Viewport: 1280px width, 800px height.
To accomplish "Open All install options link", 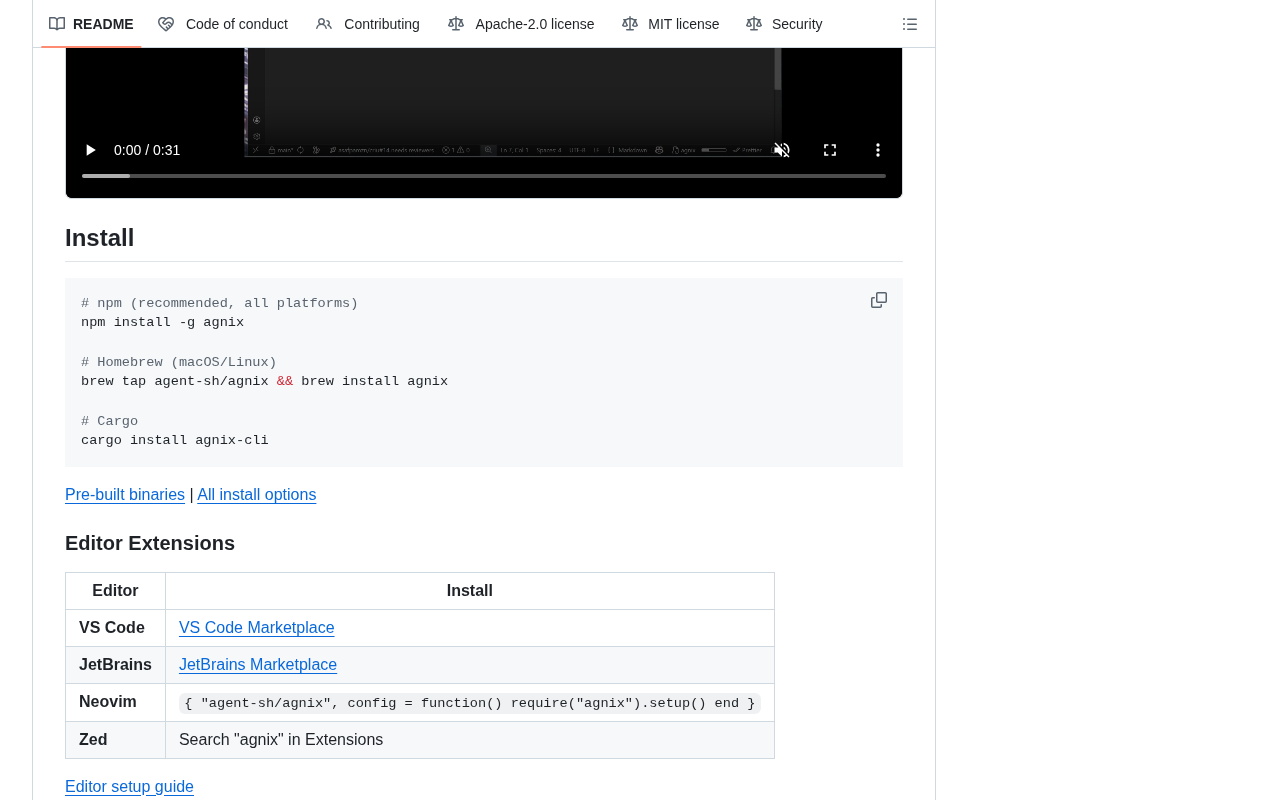I will [x=257, y=495].
